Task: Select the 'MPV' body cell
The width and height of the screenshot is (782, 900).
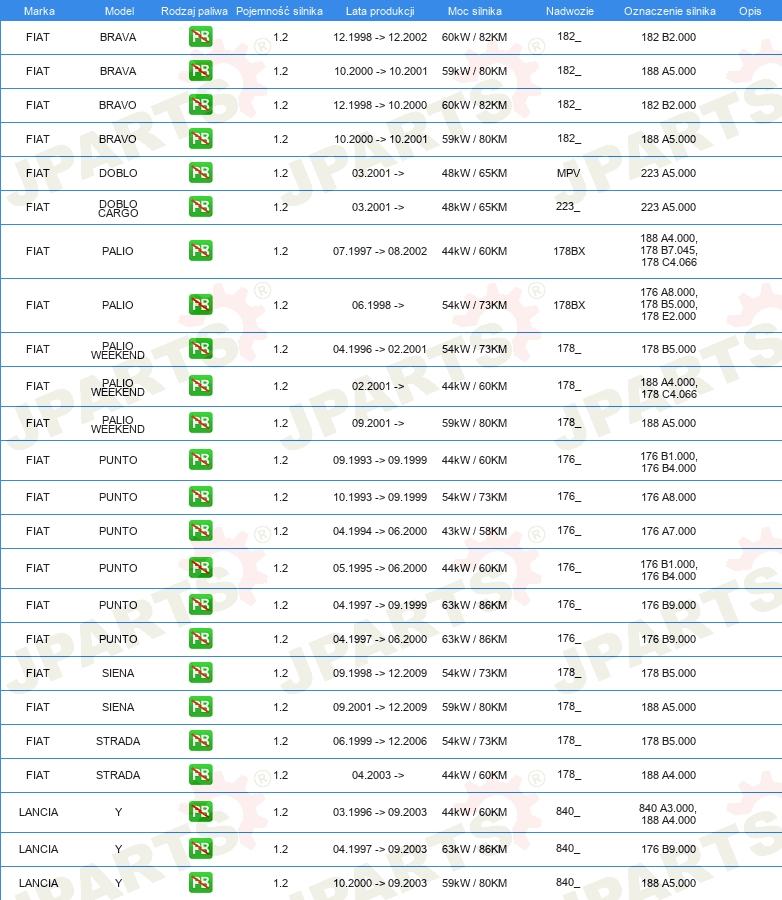Action: point(568,173)
